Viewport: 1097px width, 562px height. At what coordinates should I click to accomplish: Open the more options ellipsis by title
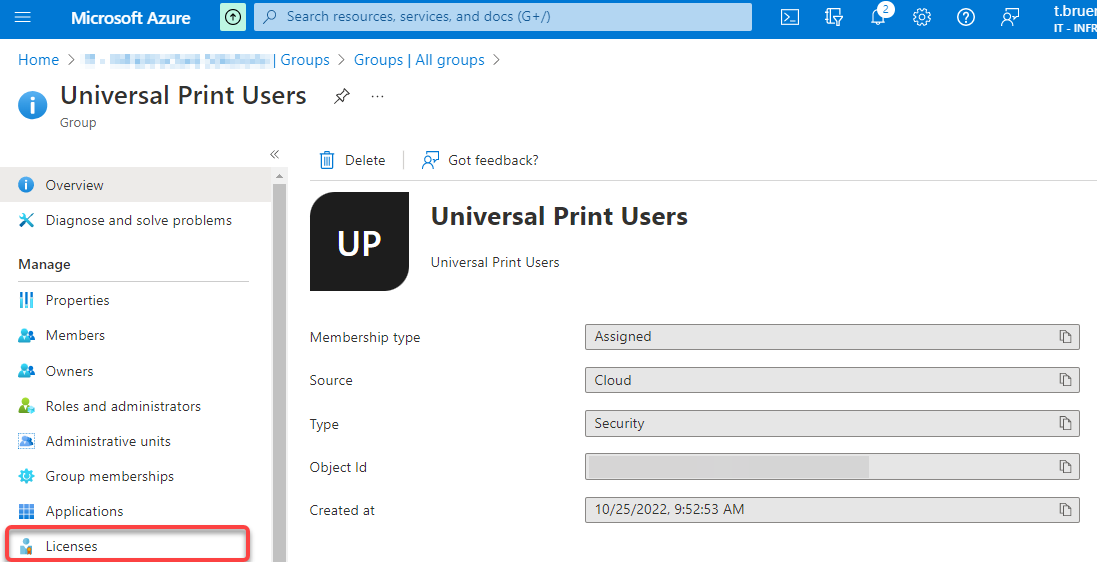pos(378,97)
